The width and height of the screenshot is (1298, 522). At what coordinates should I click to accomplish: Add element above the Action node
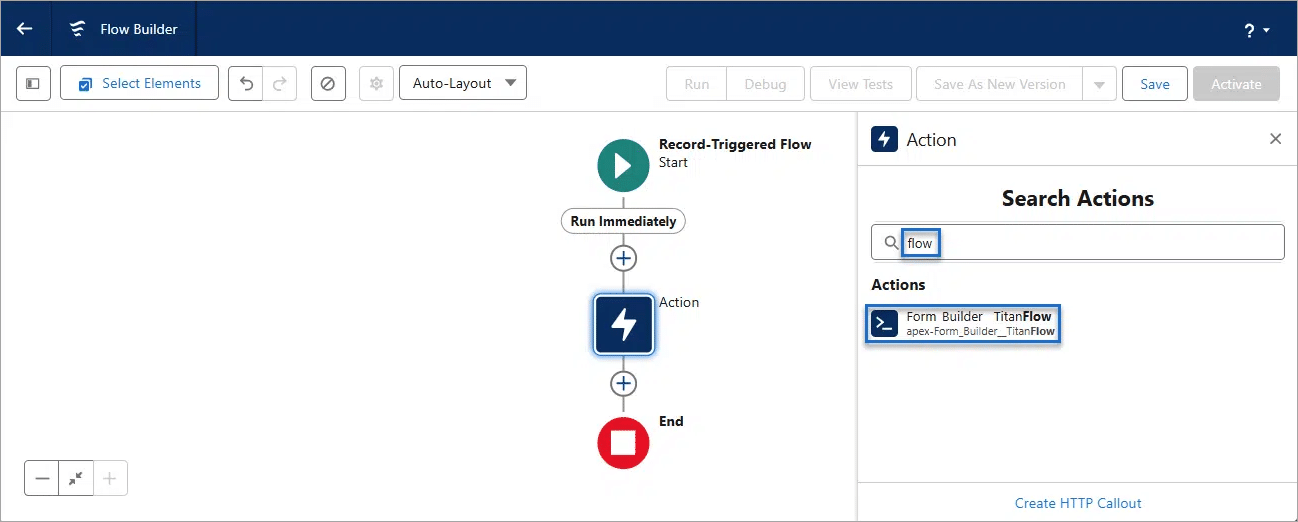(623, 258)
